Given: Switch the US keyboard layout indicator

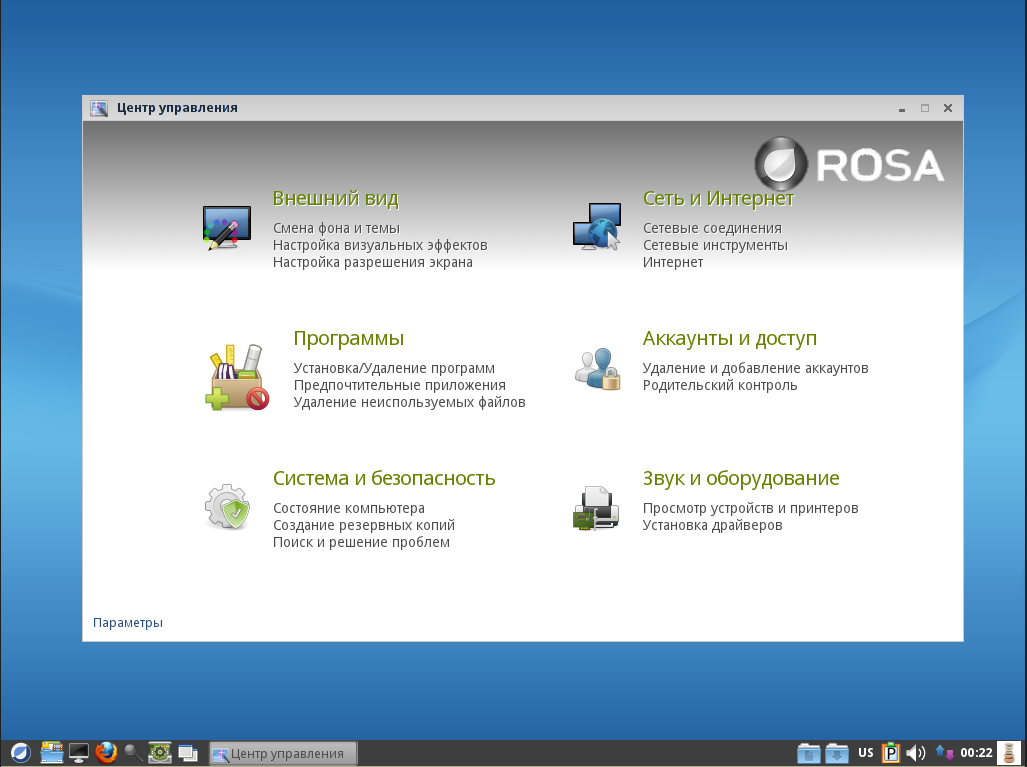Looking at the screenshot, I should pyautogui.click(x=865, y=753).
